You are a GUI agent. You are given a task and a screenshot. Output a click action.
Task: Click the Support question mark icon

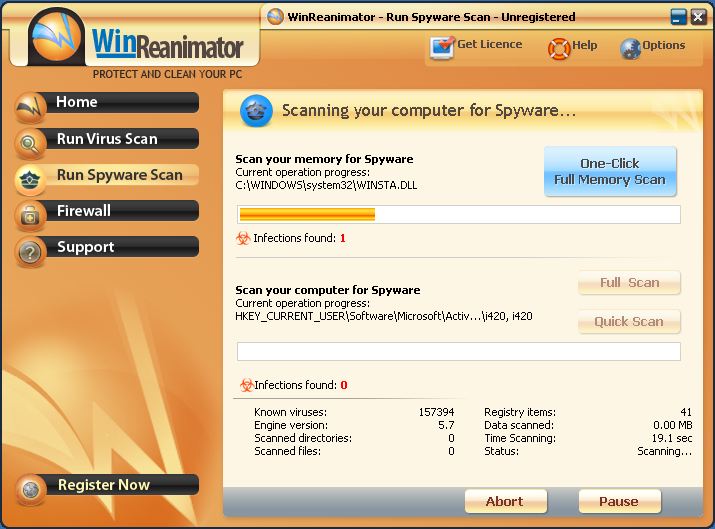31,251
